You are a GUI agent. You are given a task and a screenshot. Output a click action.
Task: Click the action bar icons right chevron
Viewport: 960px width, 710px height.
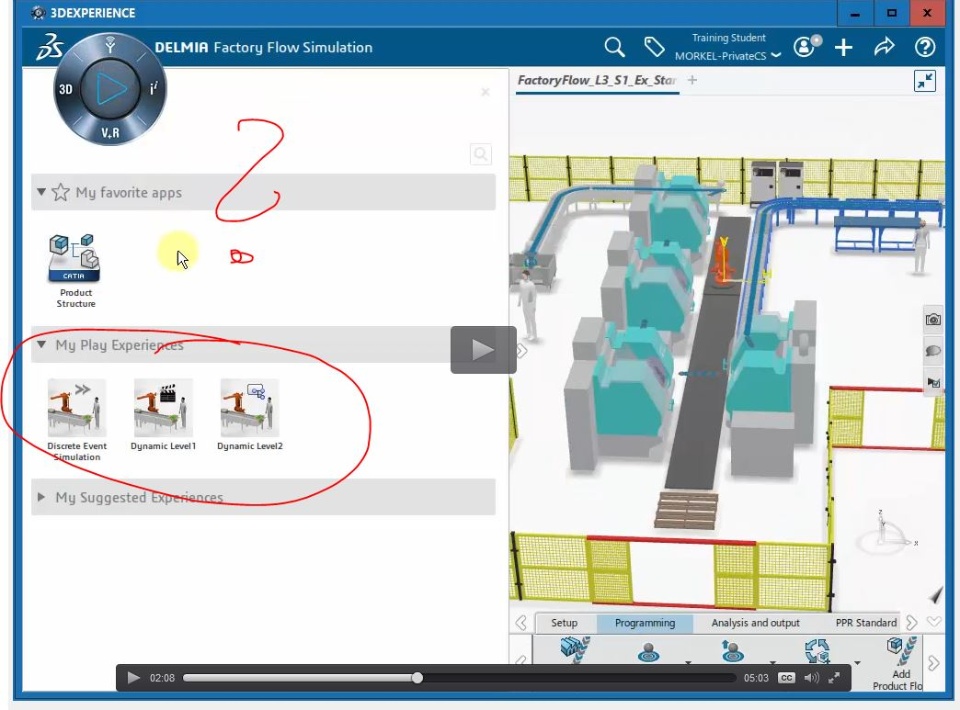[934, 663]
